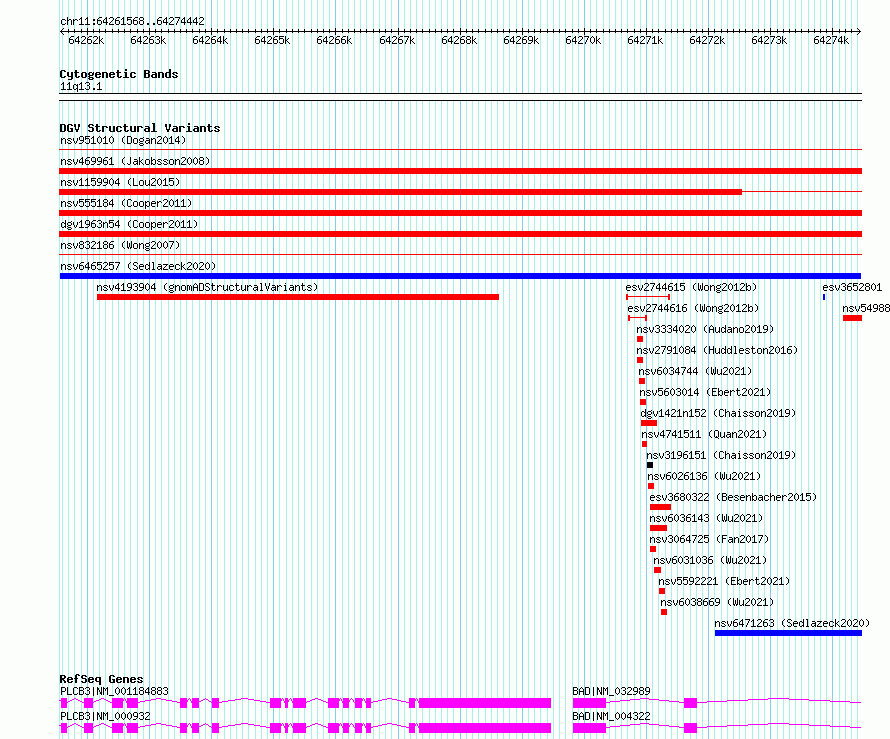The image size is (890, 739).
Task: Click the red dgv1421n152 variant bar
Action: coord(649,423)
